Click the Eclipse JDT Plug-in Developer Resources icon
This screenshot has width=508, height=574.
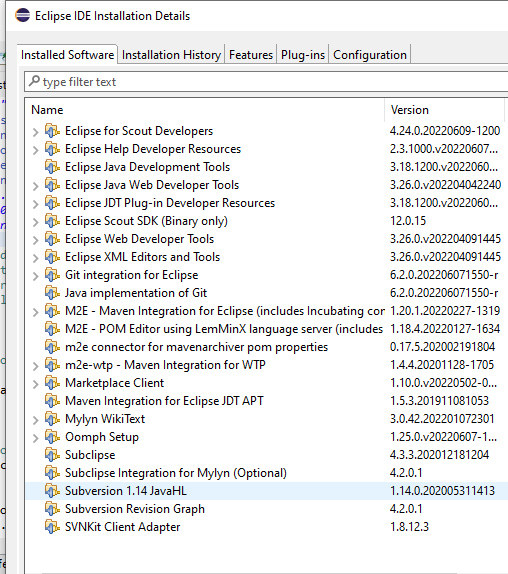(52, 202)
